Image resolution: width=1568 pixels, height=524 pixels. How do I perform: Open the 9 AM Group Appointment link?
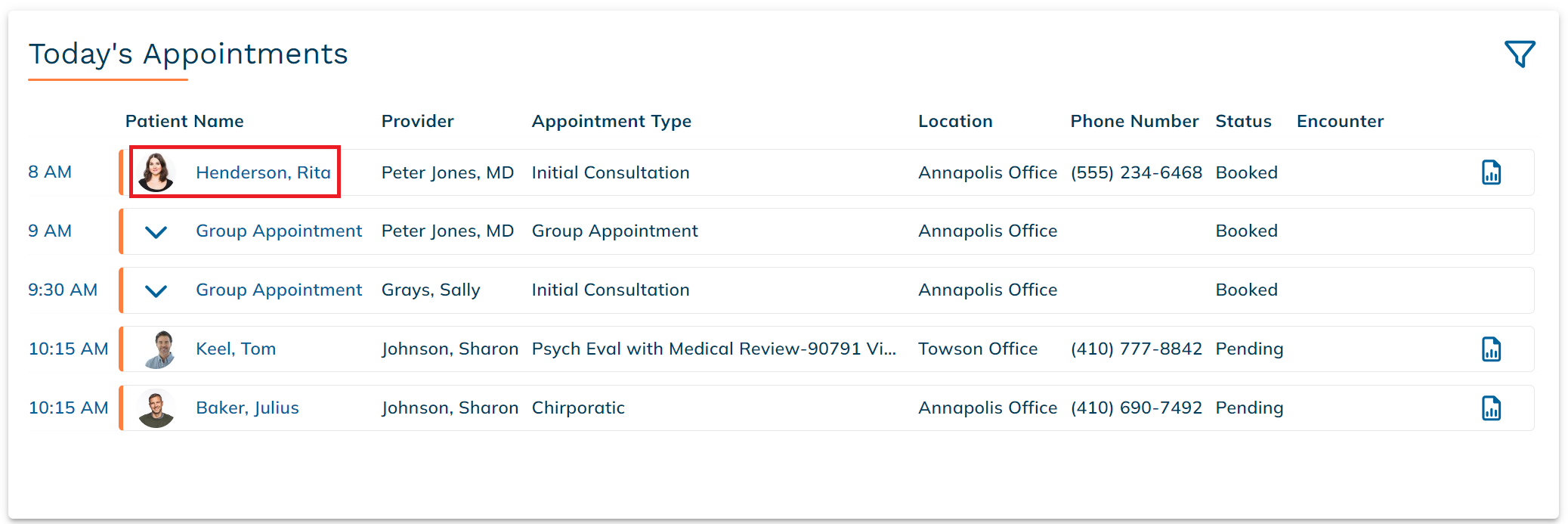(x=279, y=231)
